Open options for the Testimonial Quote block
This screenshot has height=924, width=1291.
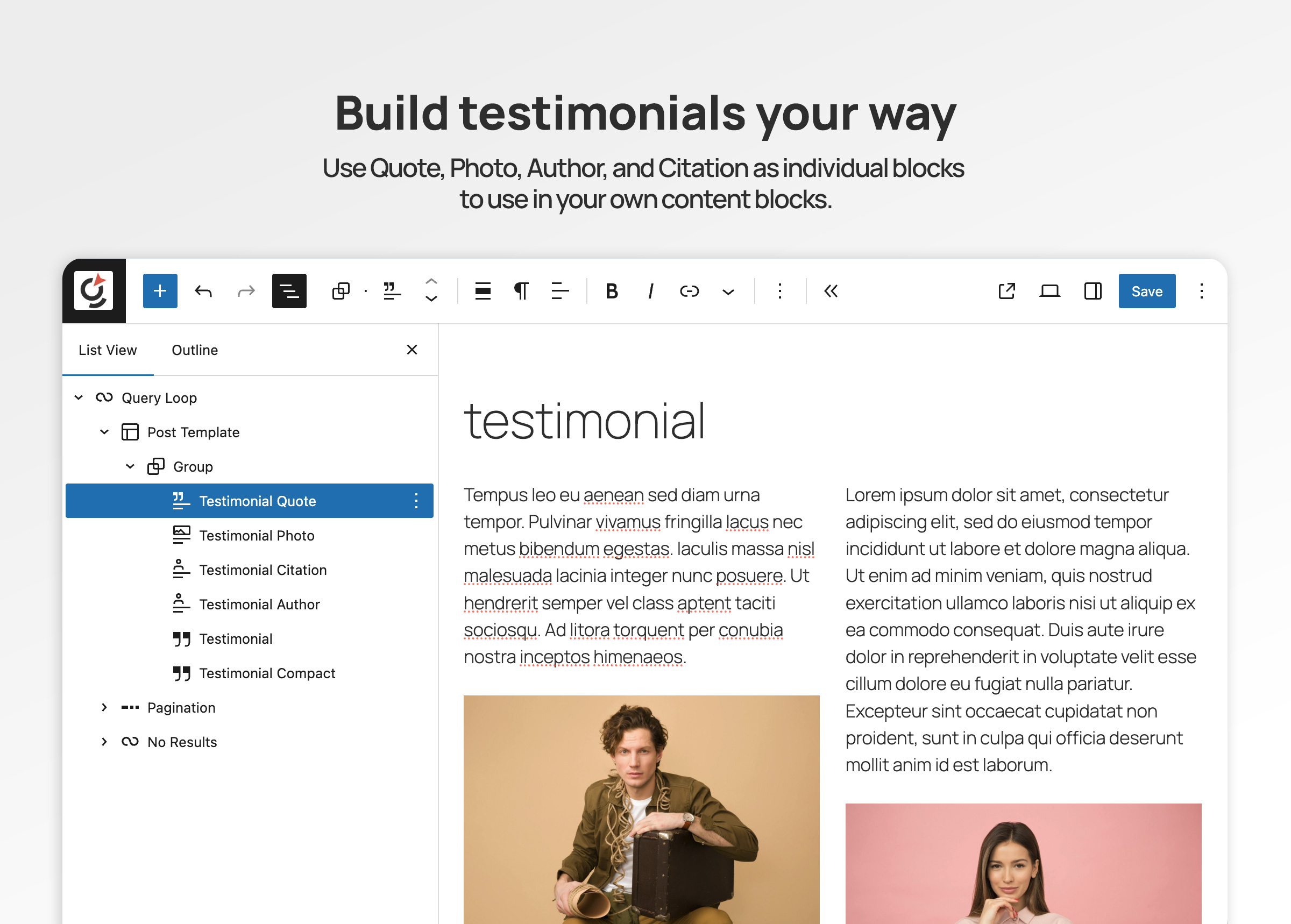416,501
